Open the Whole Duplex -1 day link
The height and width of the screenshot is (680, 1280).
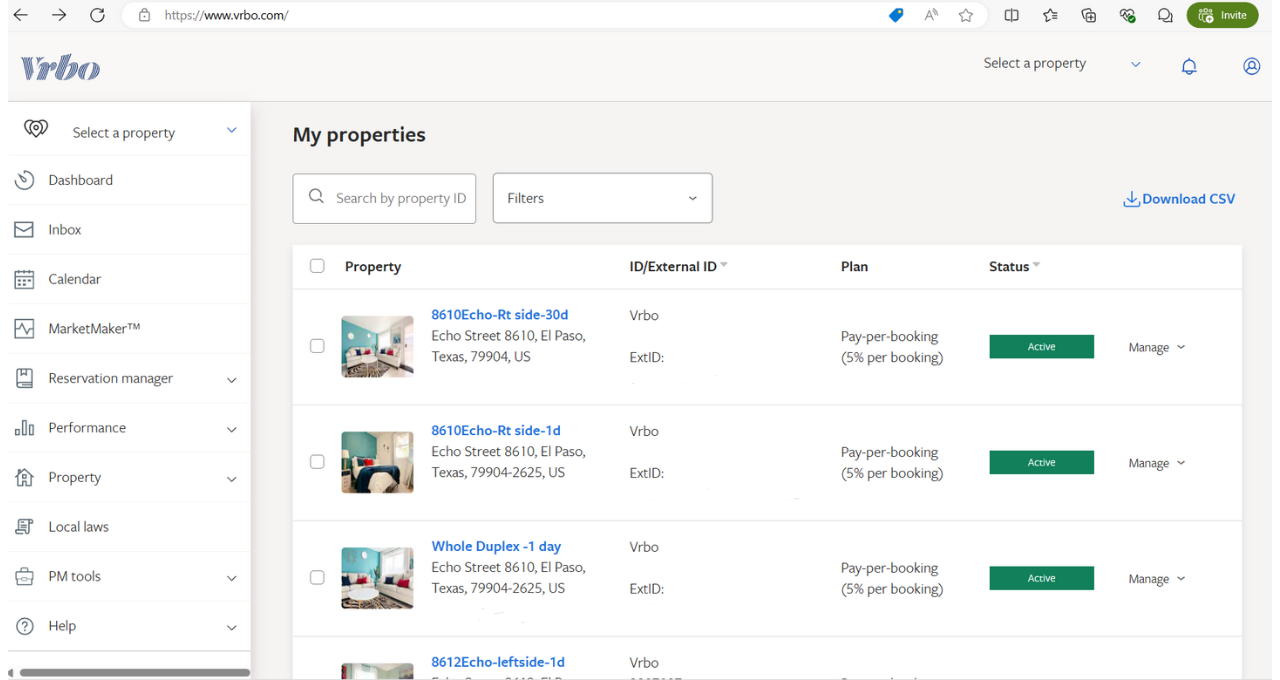click(x=496, y=546)
